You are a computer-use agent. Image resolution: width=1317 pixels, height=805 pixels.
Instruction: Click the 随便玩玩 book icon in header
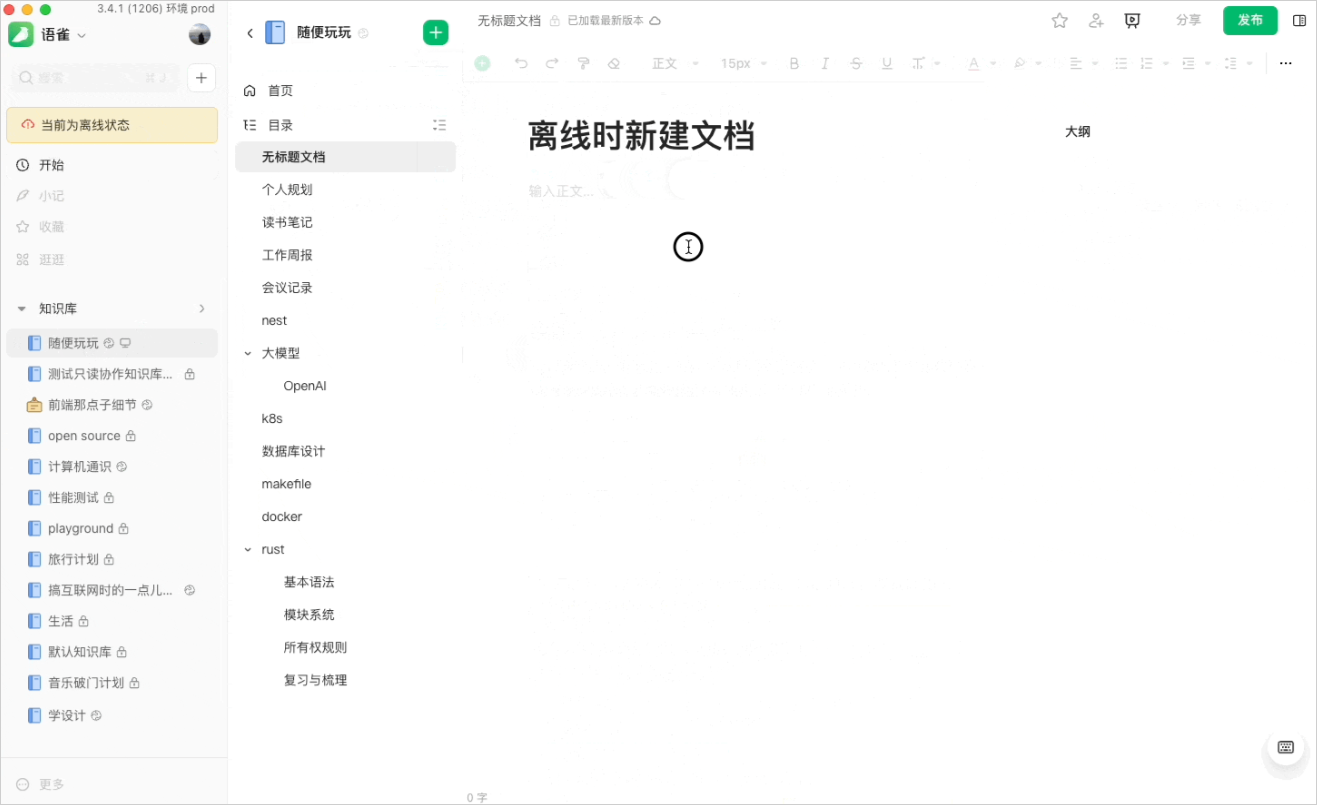275,33
